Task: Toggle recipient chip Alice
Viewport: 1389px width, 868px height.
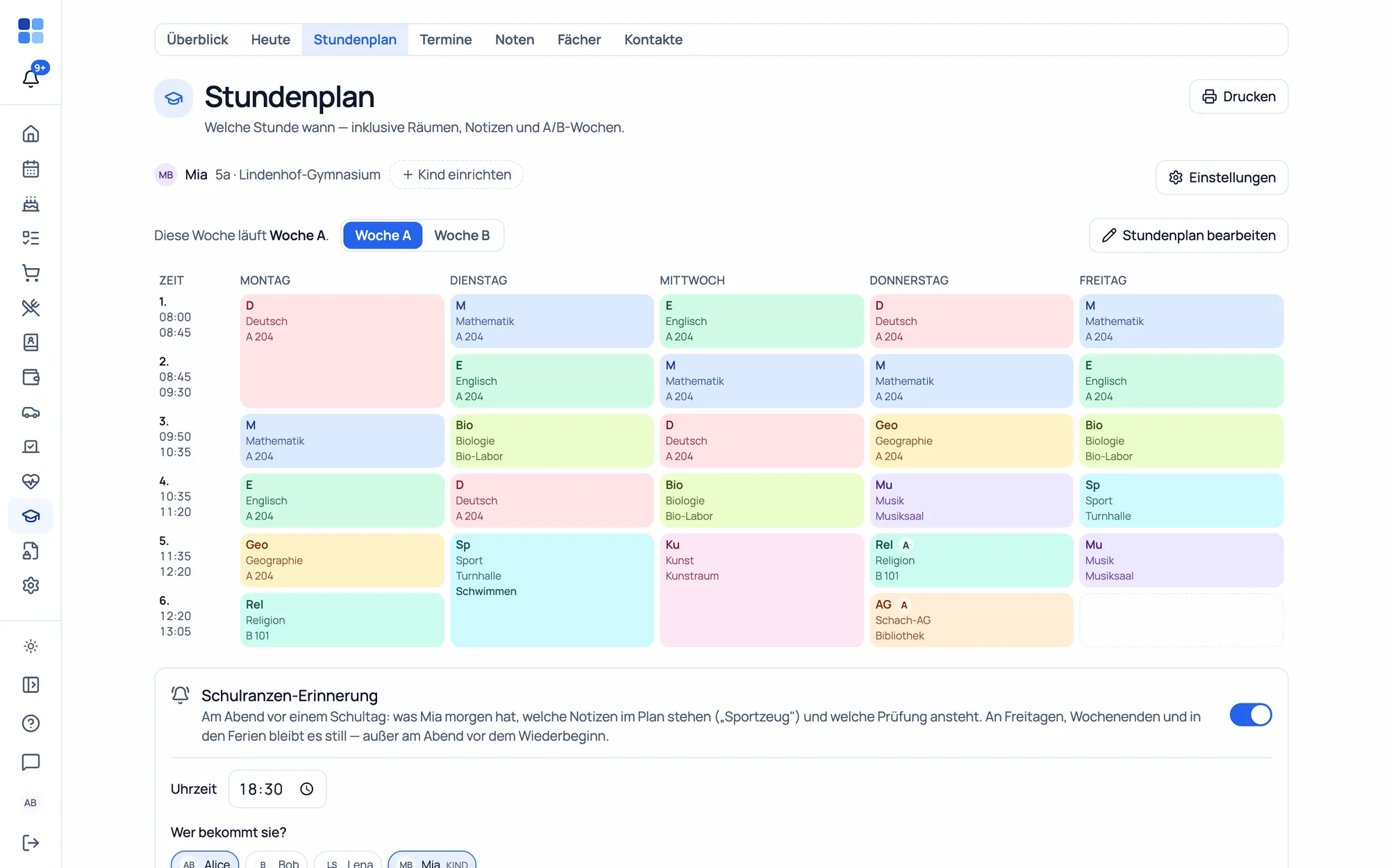Action: point(205,861)
